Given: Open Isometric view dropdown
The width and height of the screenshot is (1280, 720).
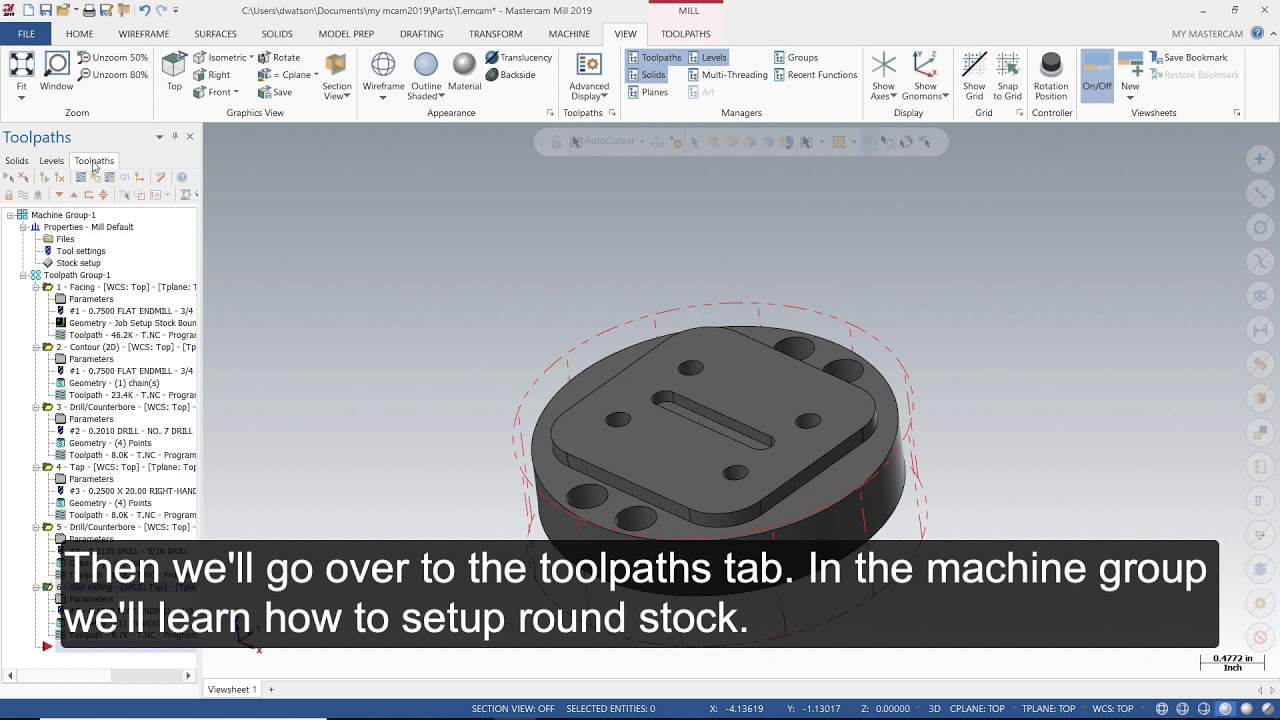Looking at the screenshot, I should [x=251, y=58].
